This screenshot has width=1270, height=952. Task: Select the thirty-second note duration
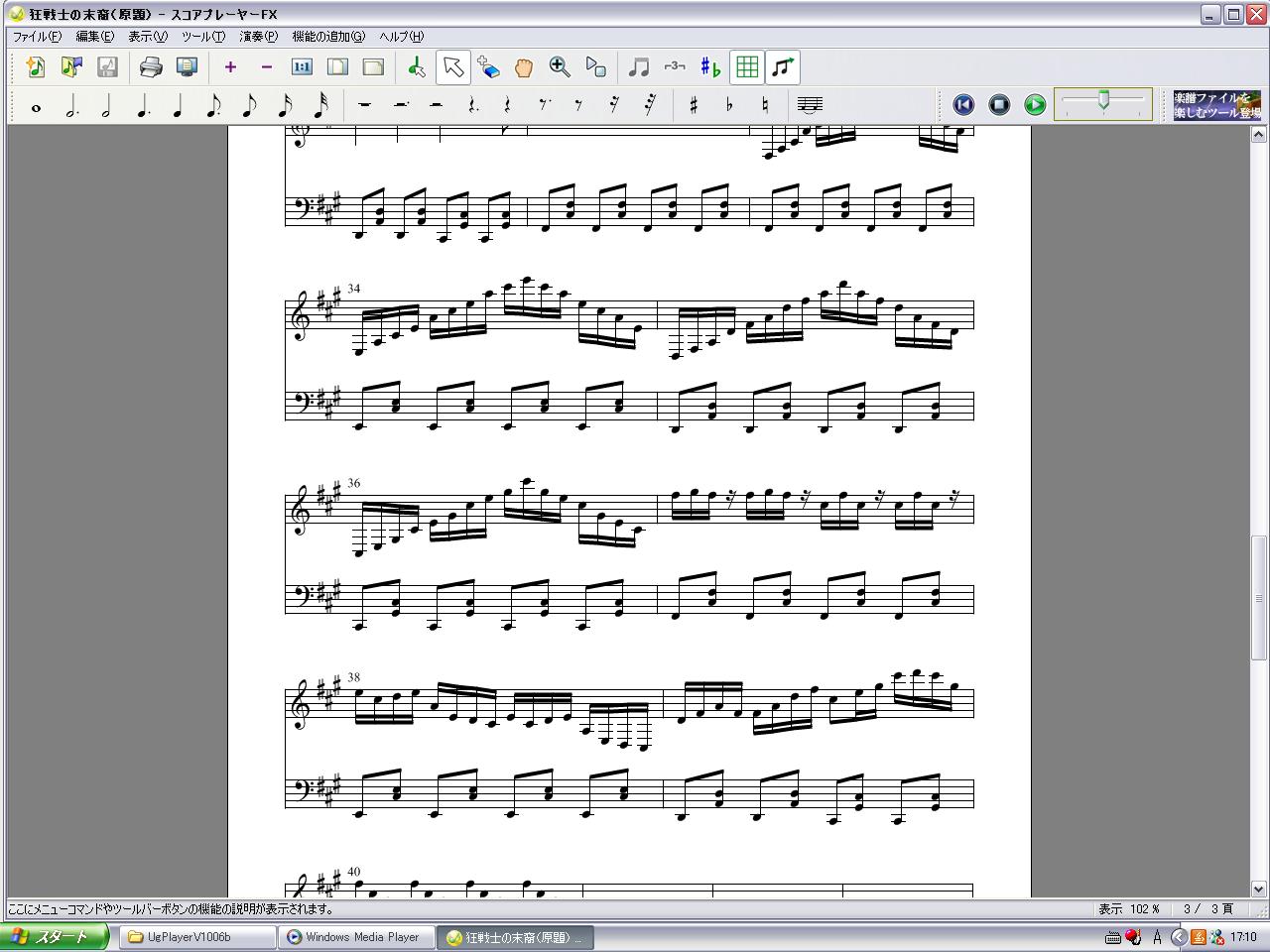point(320,106)
